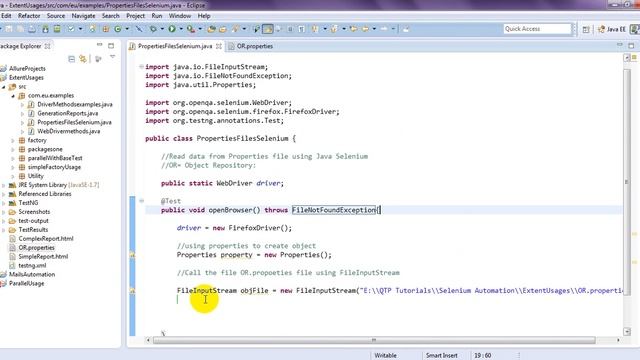
Task: Expand the Utility package
Action: pos(13,176)
